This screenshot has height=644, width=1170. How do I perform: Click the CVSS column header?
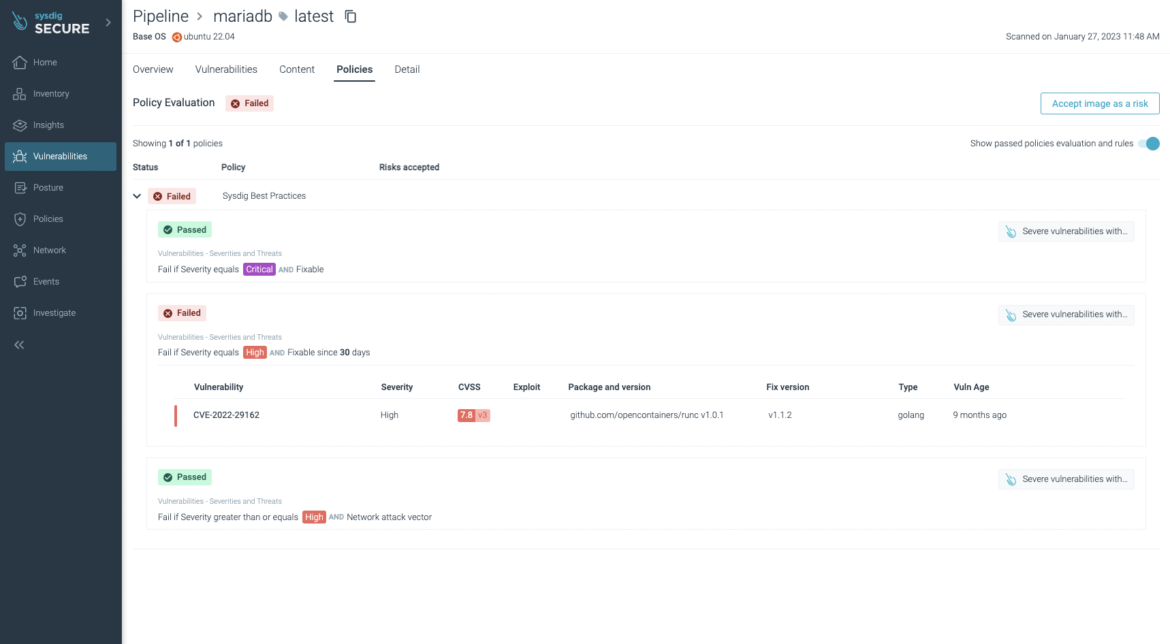click(x=469, y=387)
